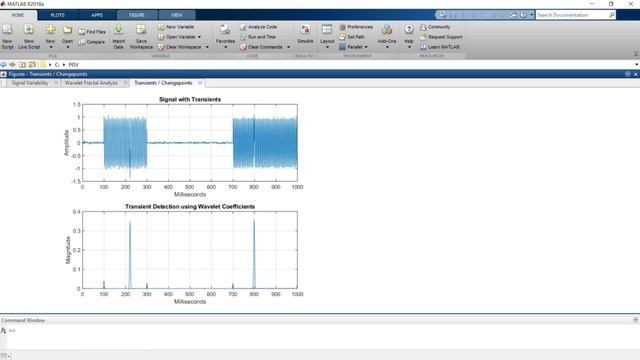
Task: Click Compare files
Action: (92, 42)
